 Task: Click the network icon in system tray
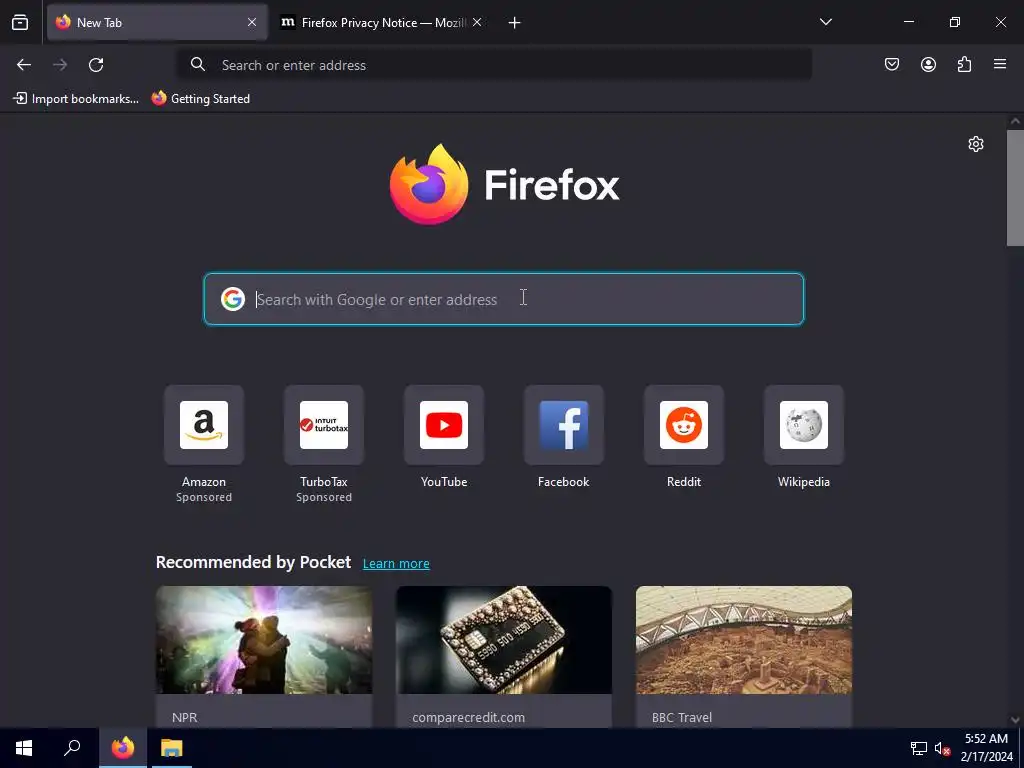[x=919, y=748]
